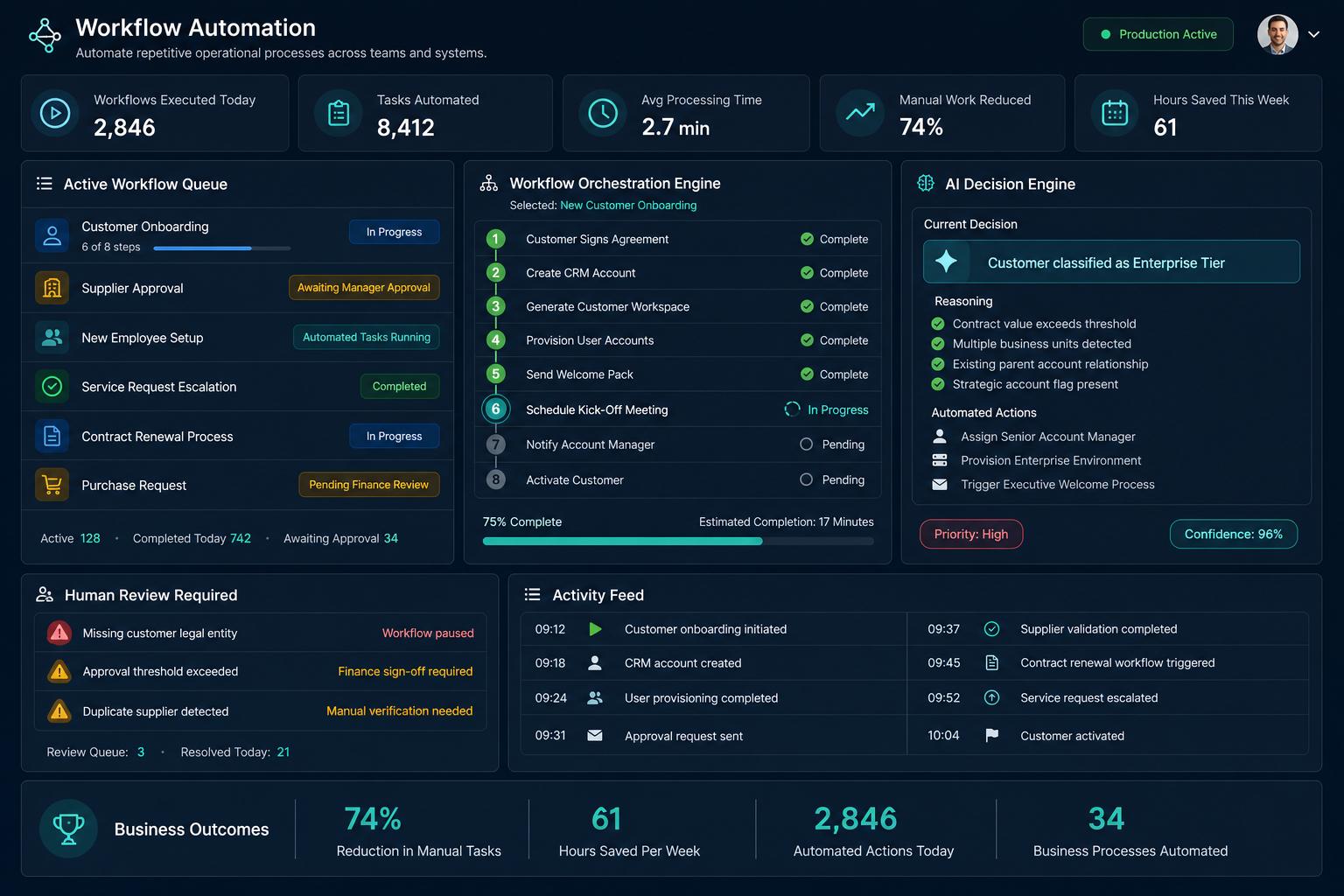The width and height of the screenshot is (1344, 896).
Task: Click the sparkle icon in the Enterprise Tier decision
Action: tap(946, 261)
